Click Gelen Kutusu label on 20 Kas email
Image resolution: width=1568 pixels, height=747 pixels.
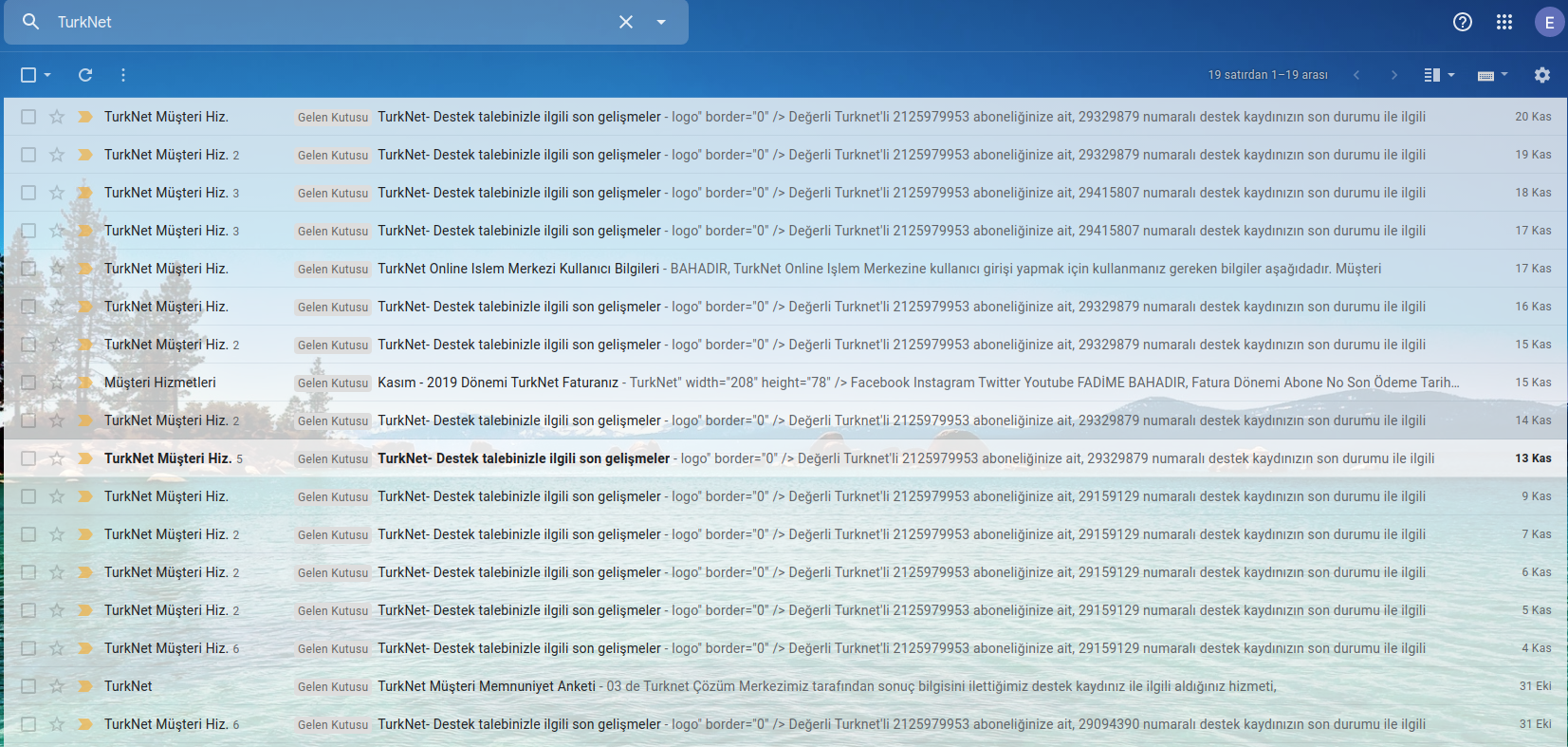pyautogui.click(x=333, y=117)
